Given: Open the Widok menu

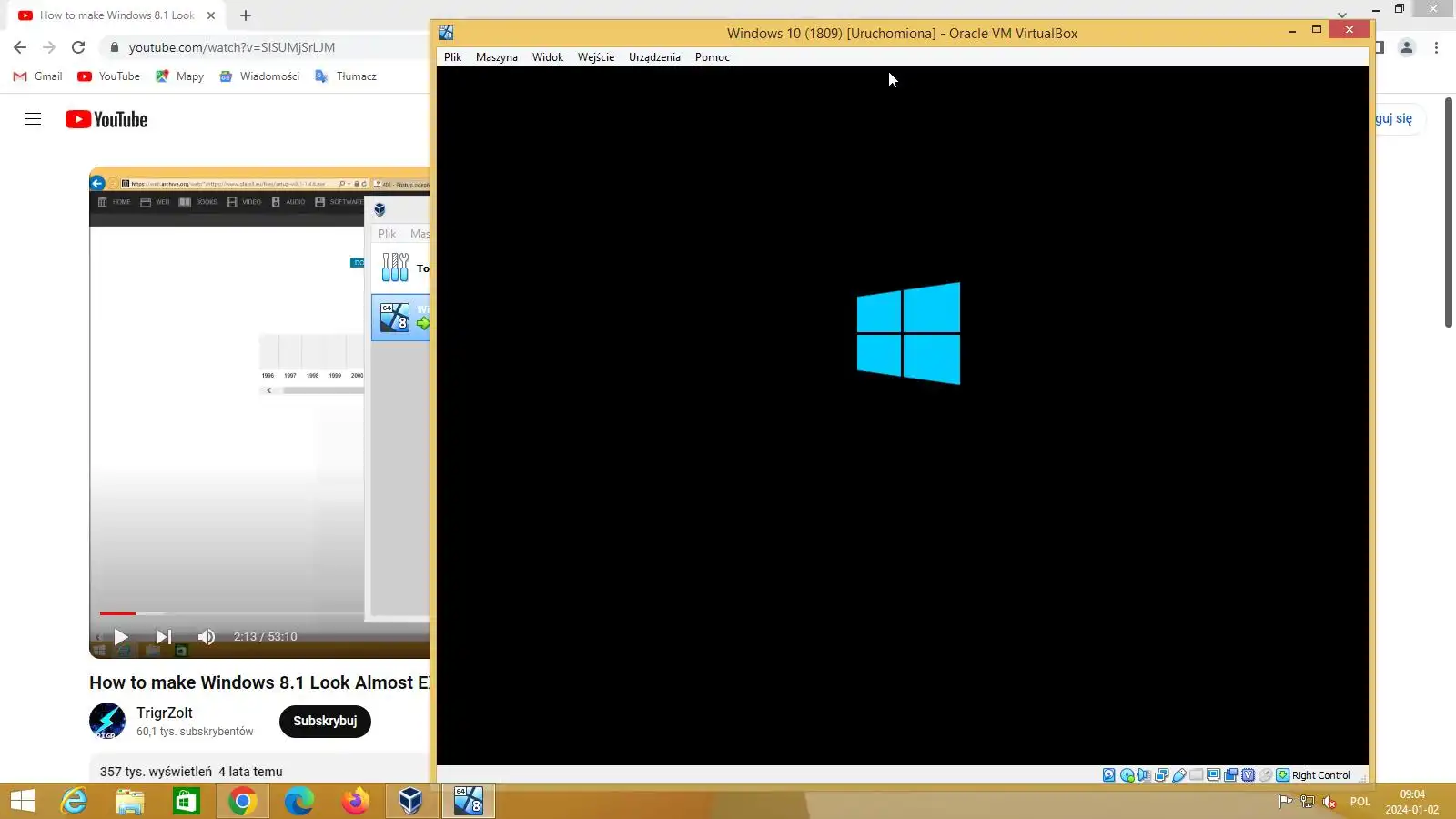Looking at the screenshot, I should click(x=548, y=56).
